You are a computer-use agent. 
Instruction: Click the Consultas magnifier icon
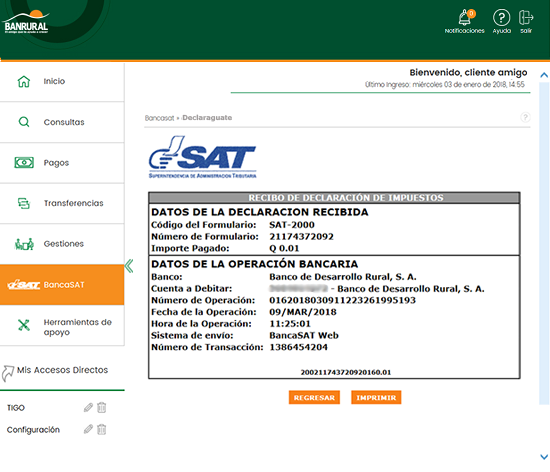click(x=24, y=122)
